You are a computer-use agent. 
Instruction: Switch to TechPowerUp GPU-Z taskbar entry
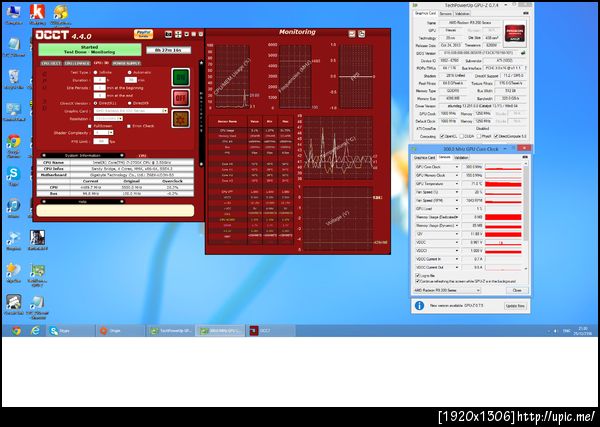[x=171, y=331]
